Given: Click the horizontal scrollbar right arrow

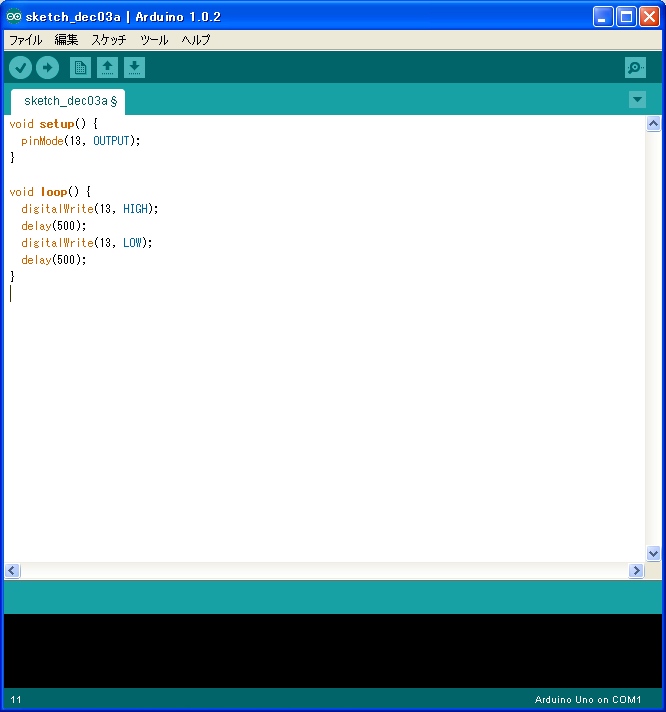Looking at the screenshot, I should 636,570.
